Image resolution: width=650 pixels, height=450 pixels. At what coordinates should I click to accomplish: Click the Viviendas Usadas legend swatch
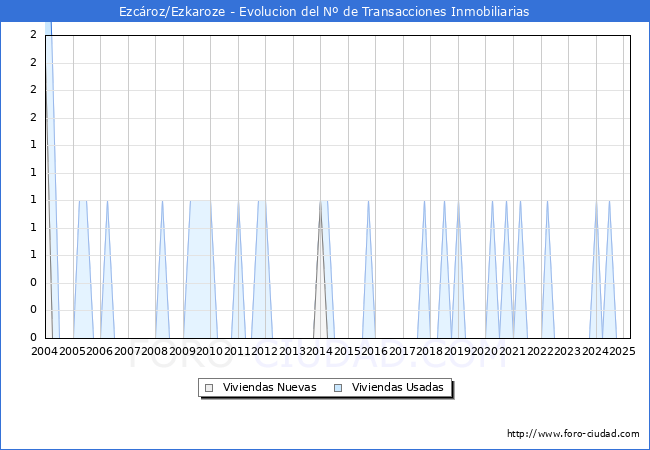click(x=338, y=388)
